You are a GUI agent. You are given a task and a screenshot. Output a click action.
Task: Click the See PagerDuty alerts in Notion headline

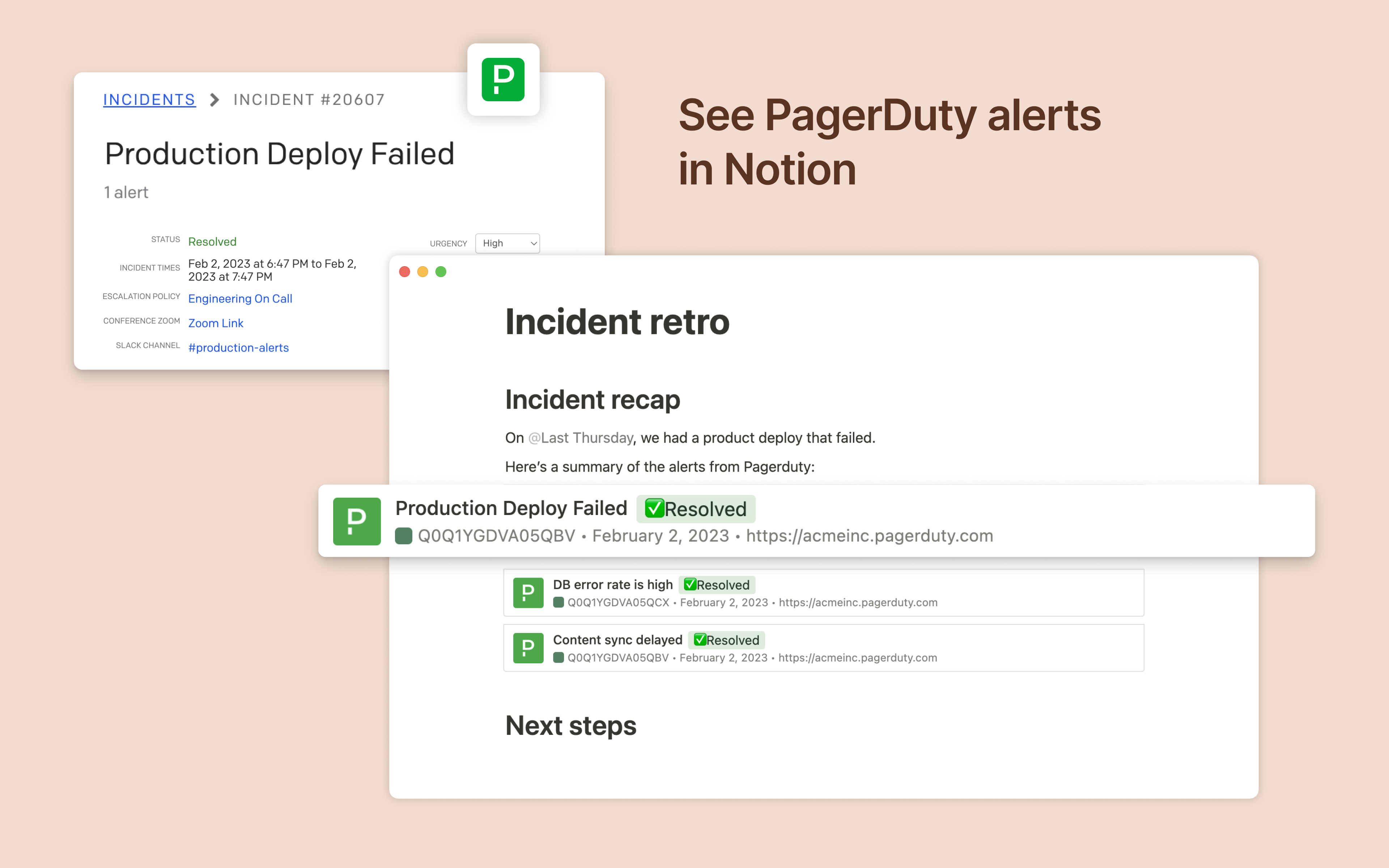890,142
